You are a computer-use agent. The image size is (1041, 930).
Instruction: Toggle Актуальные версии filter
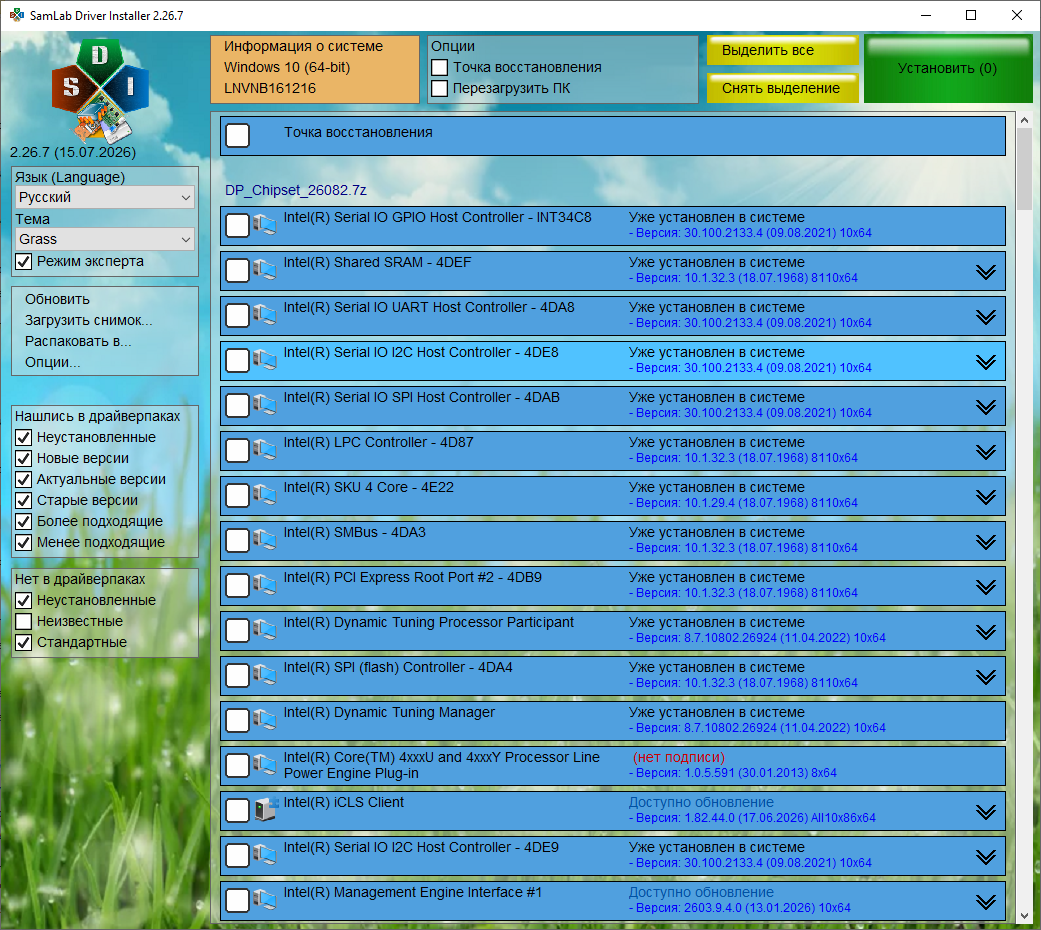pyautogui.click(x=24, y=479)
